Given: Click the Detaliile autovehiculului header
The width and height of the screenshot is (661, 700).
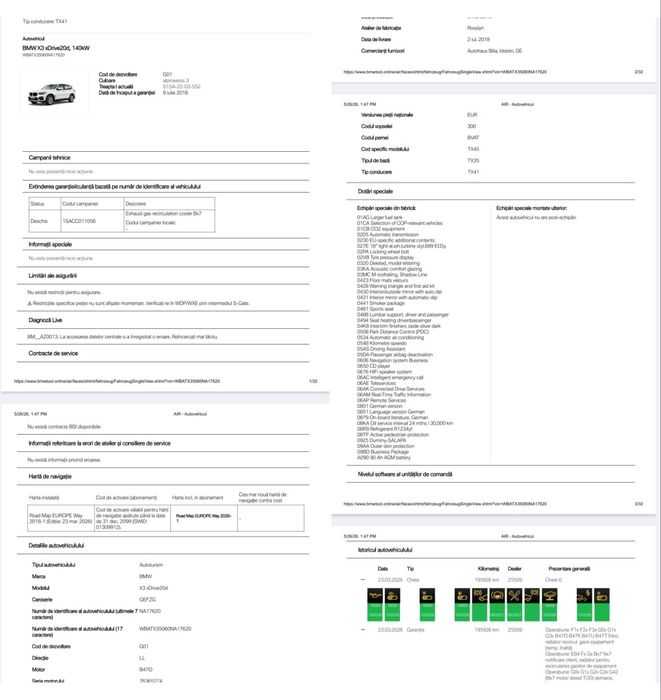Looking at the screenshot, I should tap(56, 546).
